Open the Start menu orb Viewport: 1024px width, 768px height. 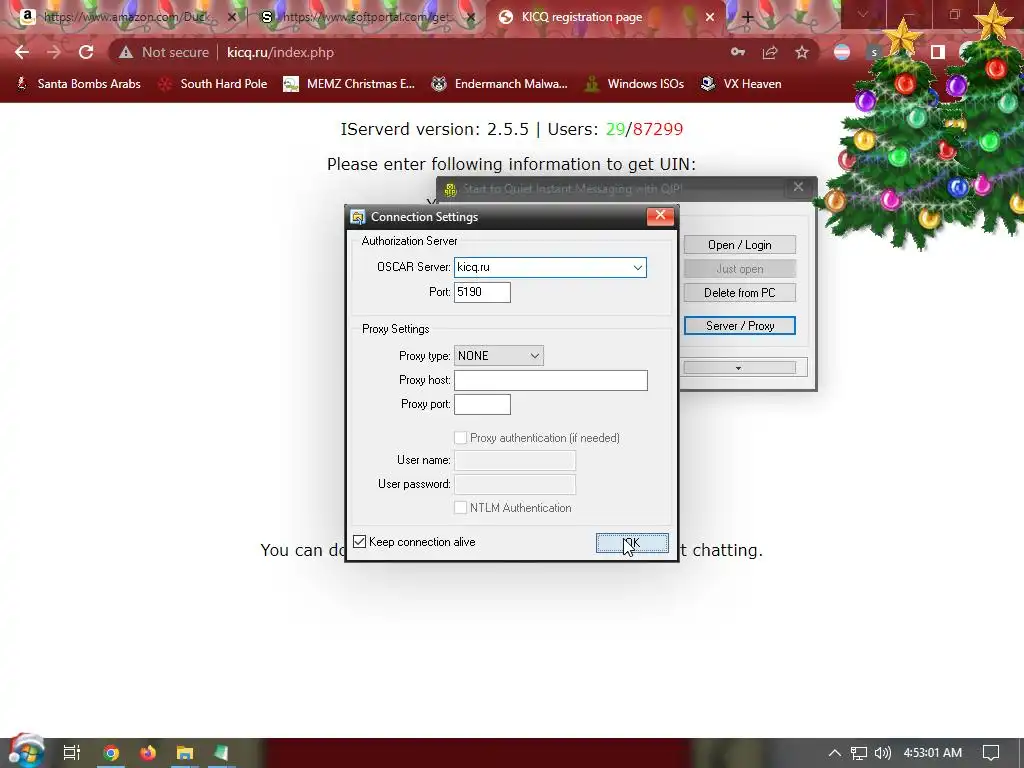pos(26,751)
